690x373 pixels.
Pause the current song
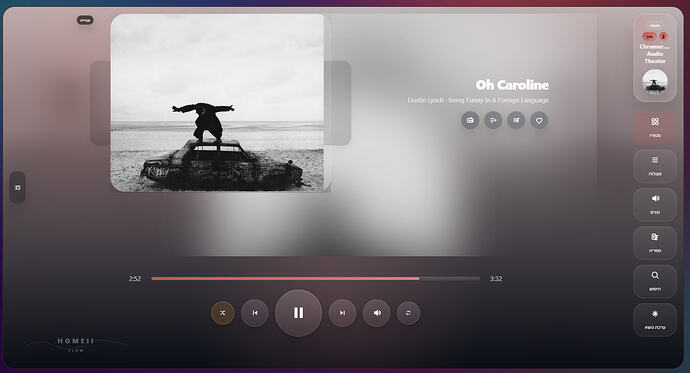[x=298, y=313]
